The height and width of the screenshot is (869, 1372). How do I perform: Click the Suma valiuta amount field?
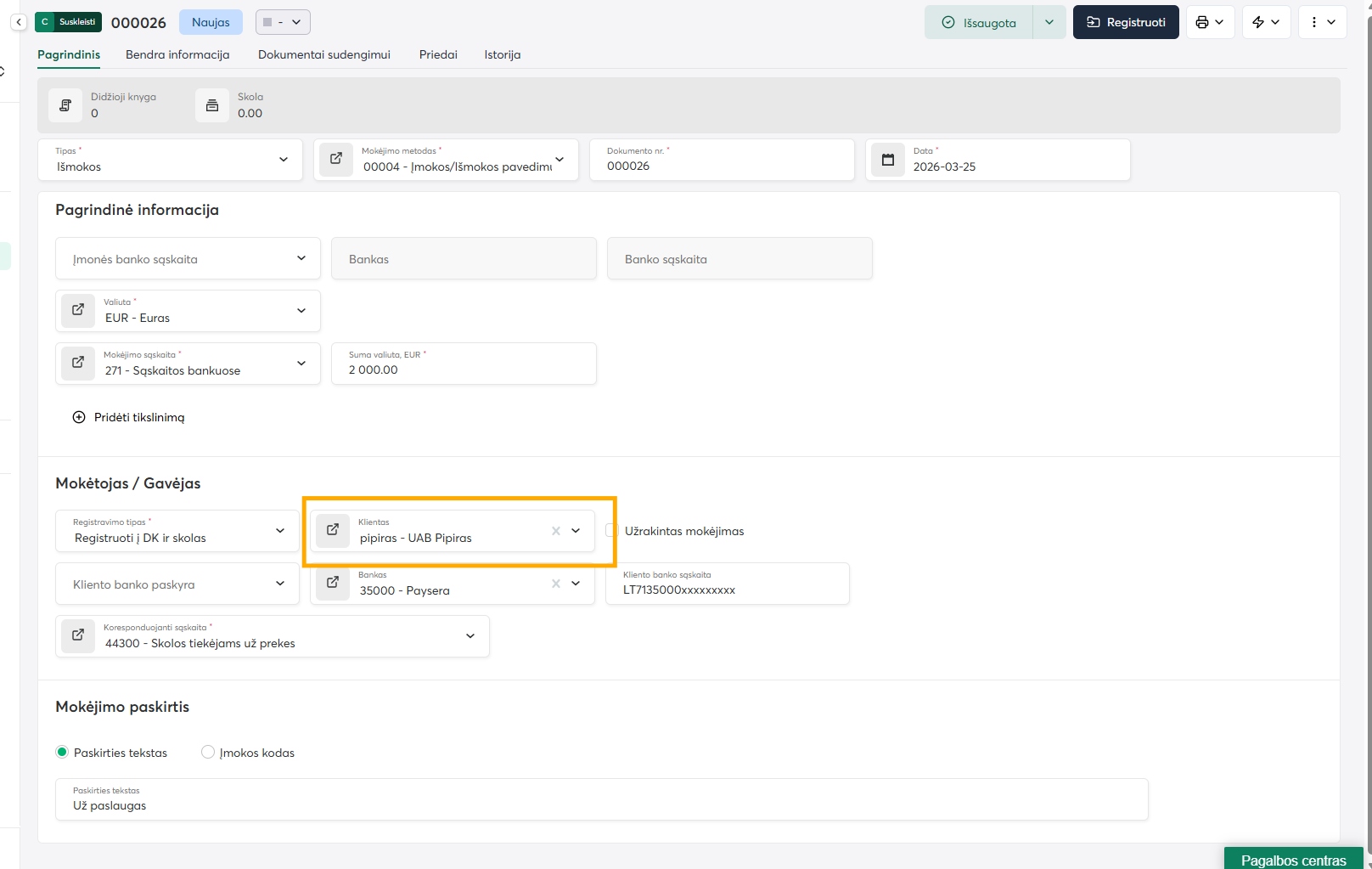pos(464,370)
